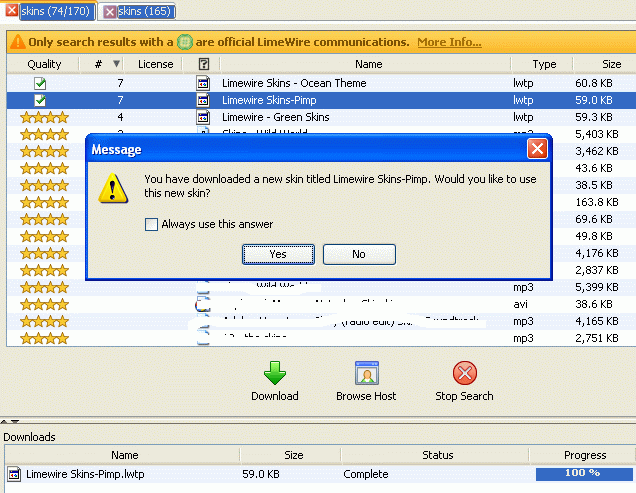
Task: Sort by License column header
Action: [155, 64]
